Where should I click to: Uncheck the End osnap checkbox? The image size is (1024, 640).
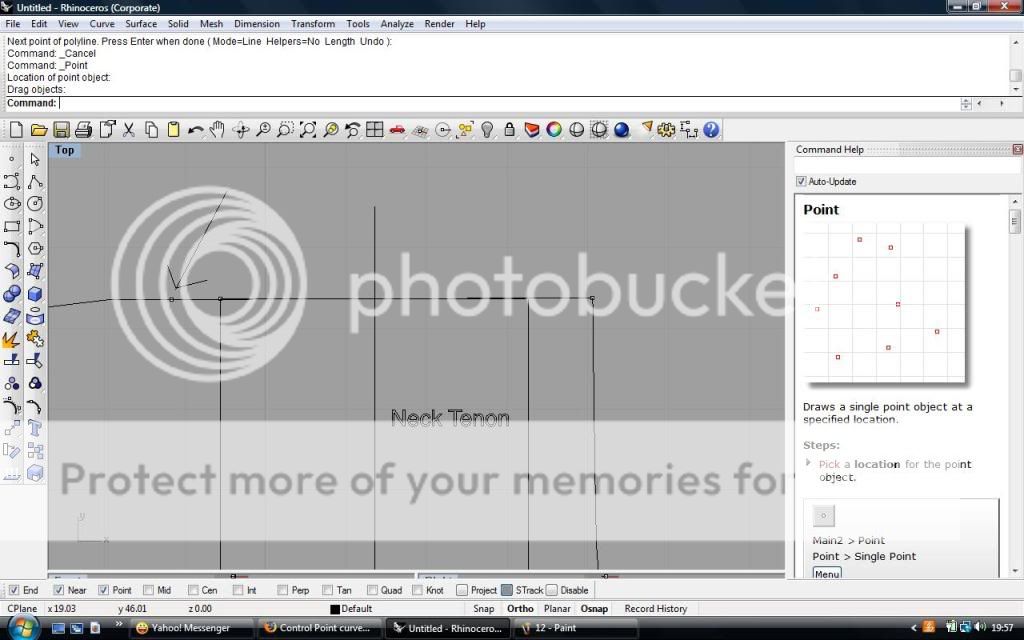click(14, 590)
